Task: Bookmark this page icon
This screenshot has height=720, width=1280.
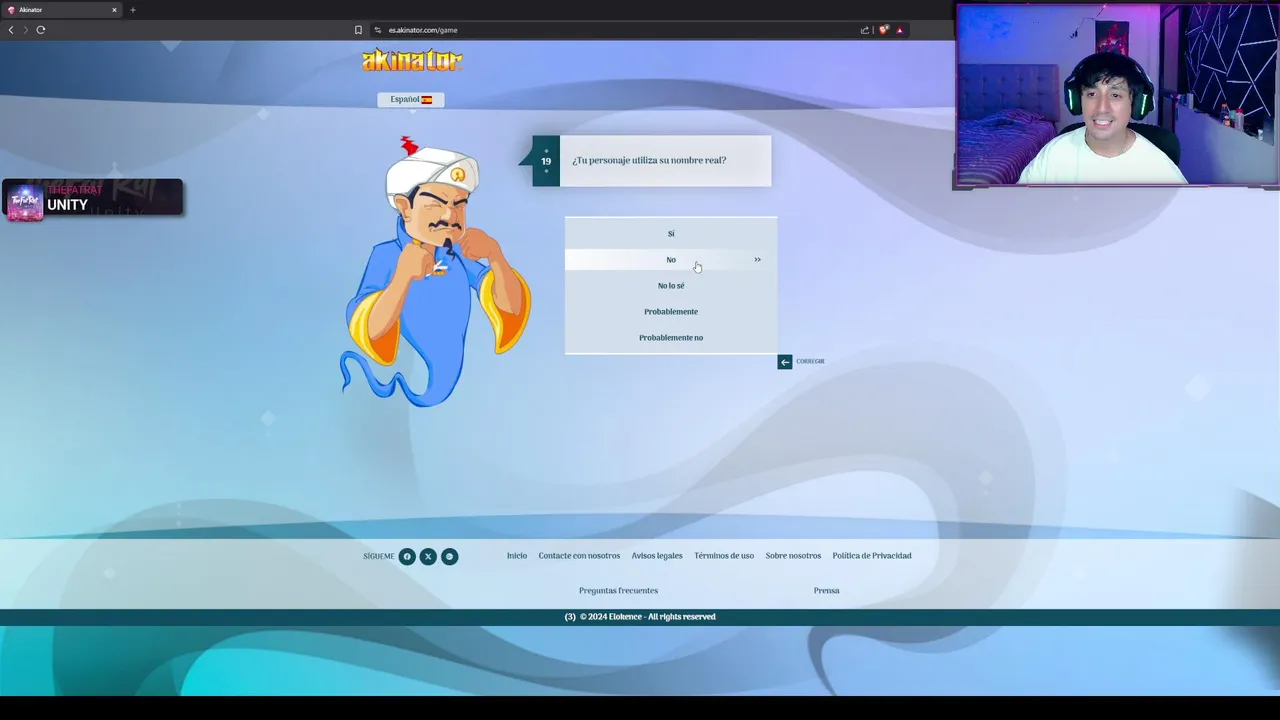Action: [x=358, y=30]
